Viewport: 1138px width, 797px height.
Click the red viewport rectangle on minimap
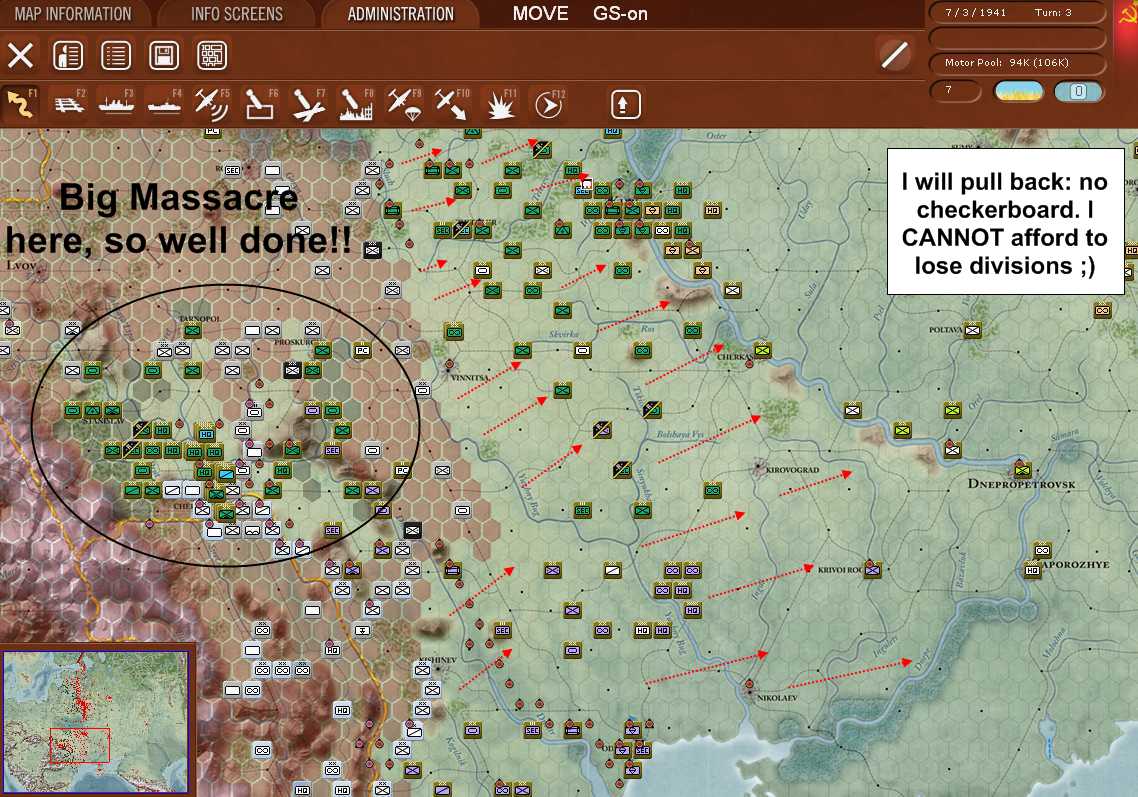click(80, 745)
